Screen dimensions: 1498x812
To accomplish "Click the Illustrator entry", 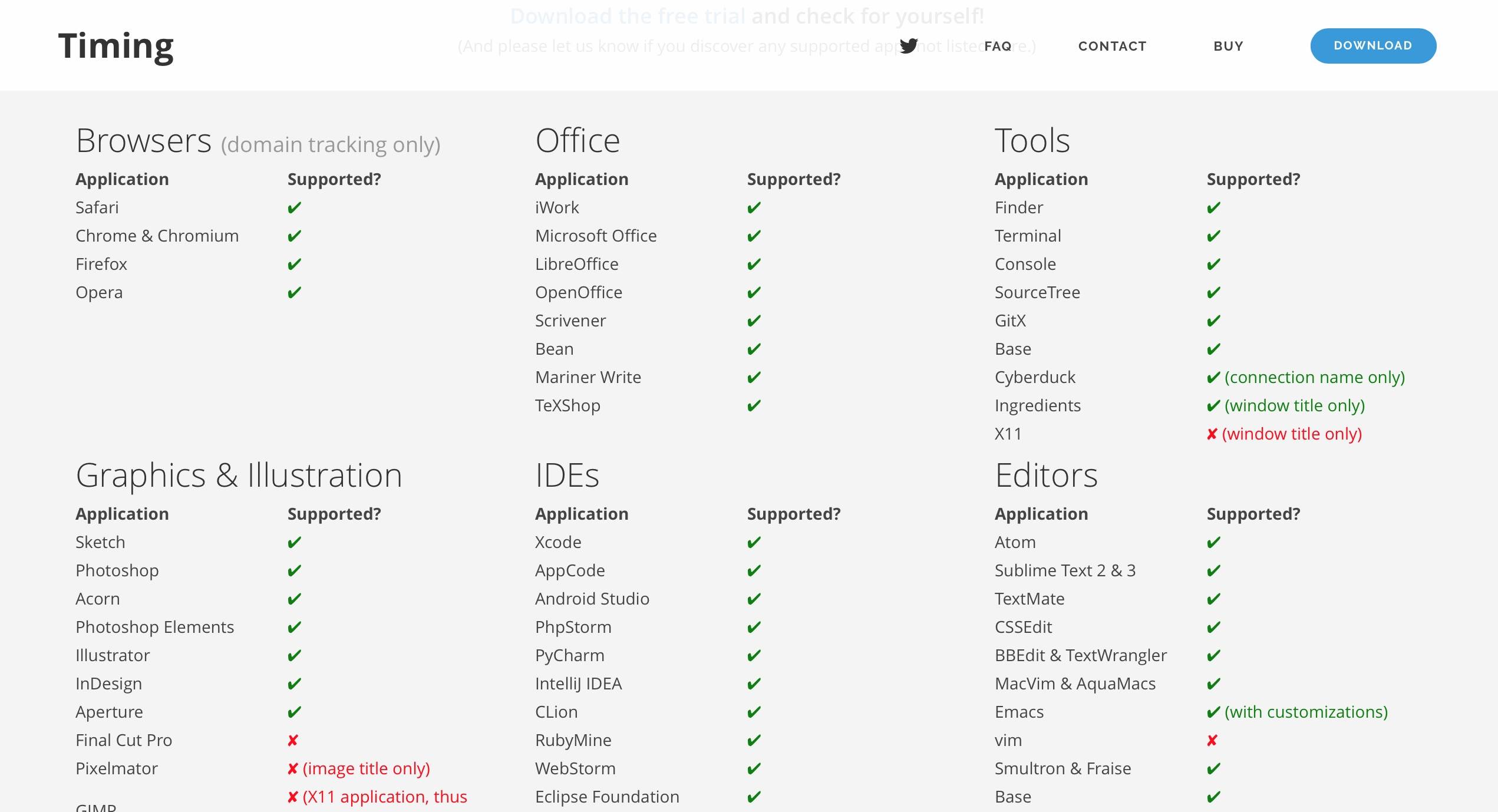I will pos(113,655).
